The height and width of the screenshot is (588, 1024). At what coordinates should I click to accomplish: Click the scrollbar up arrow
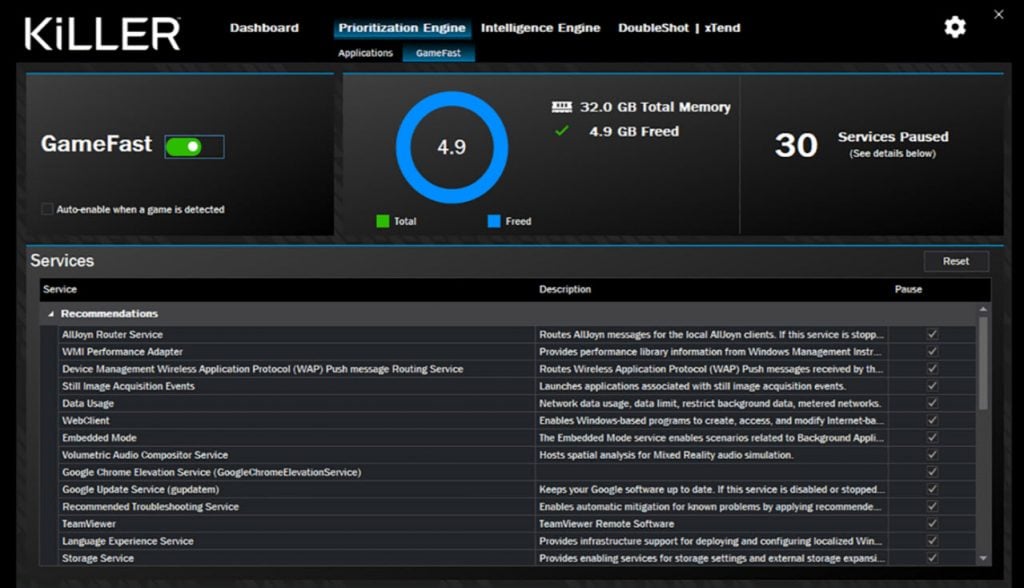(x=983, y=312)
